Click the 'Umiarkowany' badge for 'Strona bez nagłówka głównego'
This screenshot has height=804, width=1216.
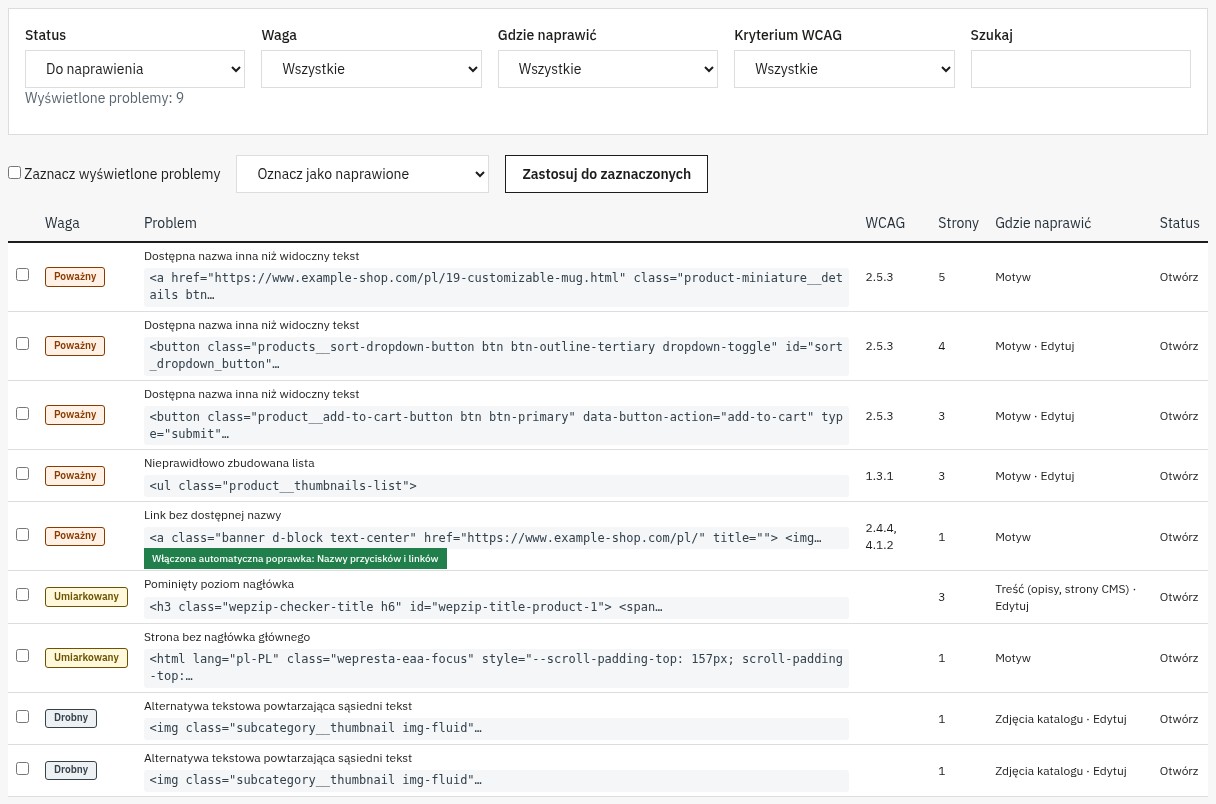[x=86, y=658]
